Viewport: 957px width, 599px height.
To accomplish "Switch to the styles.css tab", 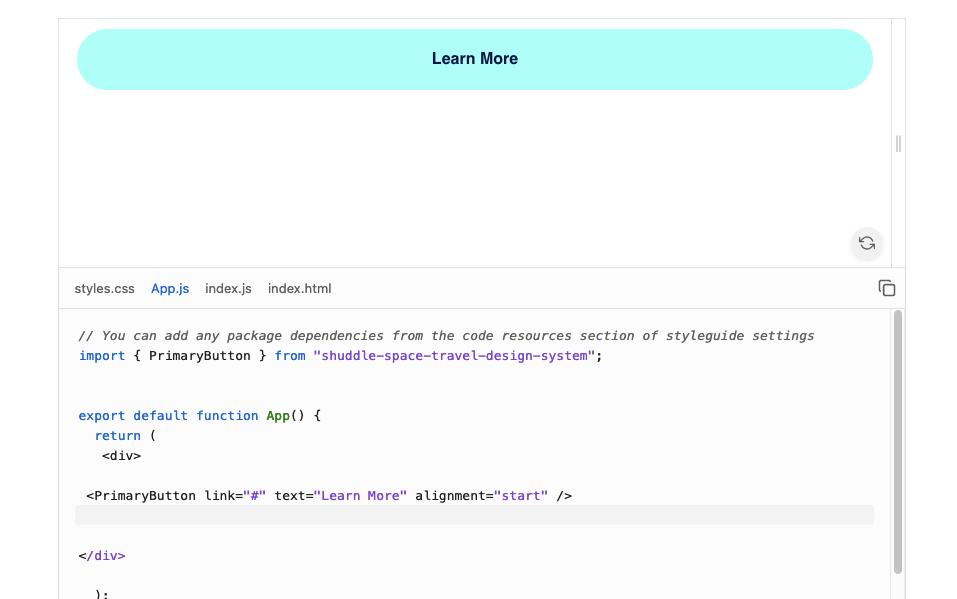I will pos(104,289).
